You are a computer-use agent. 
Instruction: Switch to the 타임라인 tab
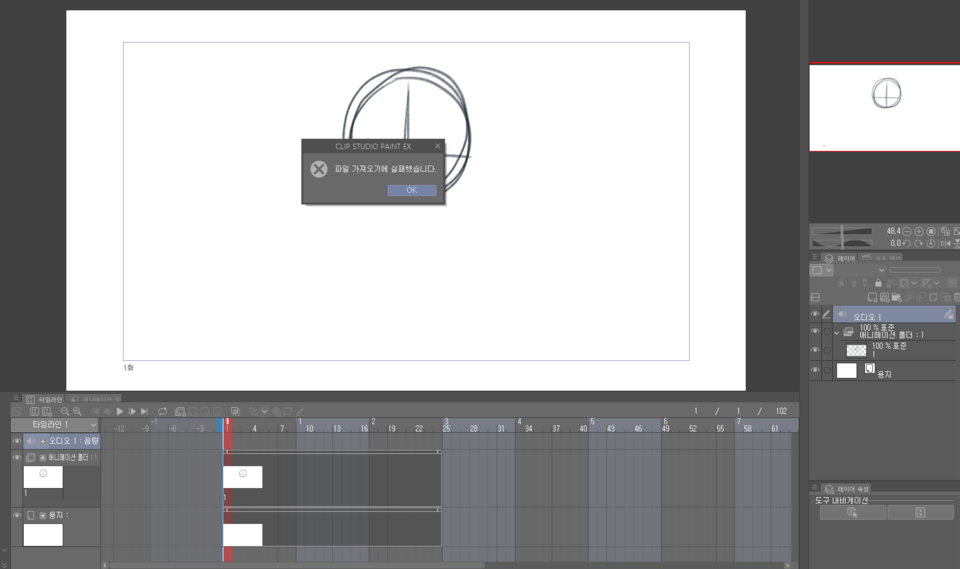tap(44, 399)
